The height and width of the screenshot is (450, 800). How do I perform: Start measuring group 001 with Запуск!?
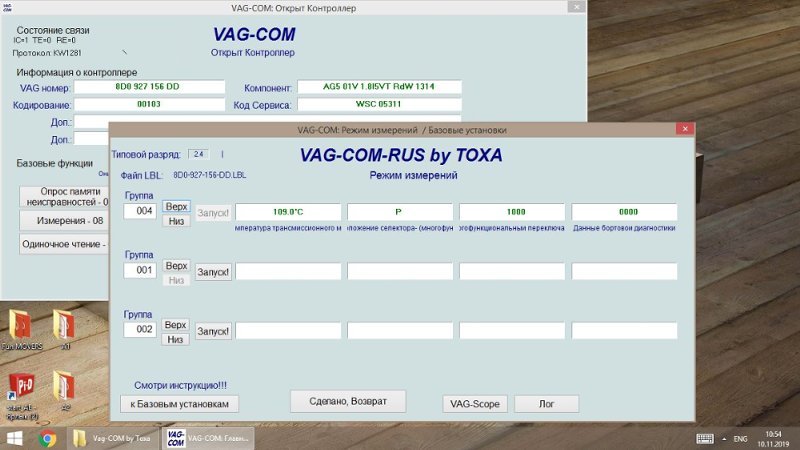point(213,272)
